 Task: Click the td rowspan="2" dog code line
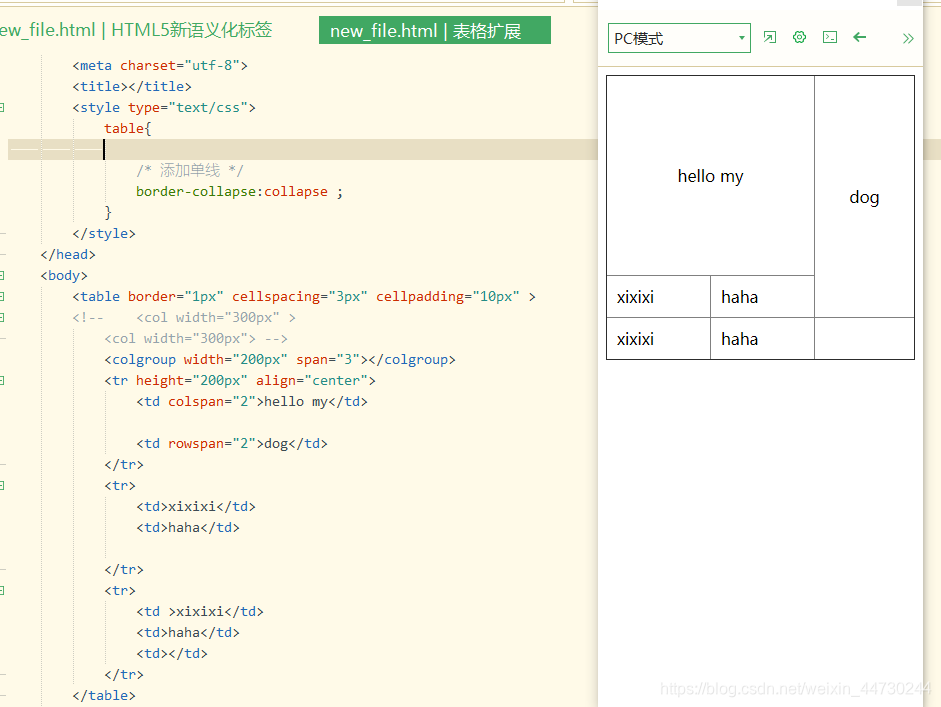[232, 444]
